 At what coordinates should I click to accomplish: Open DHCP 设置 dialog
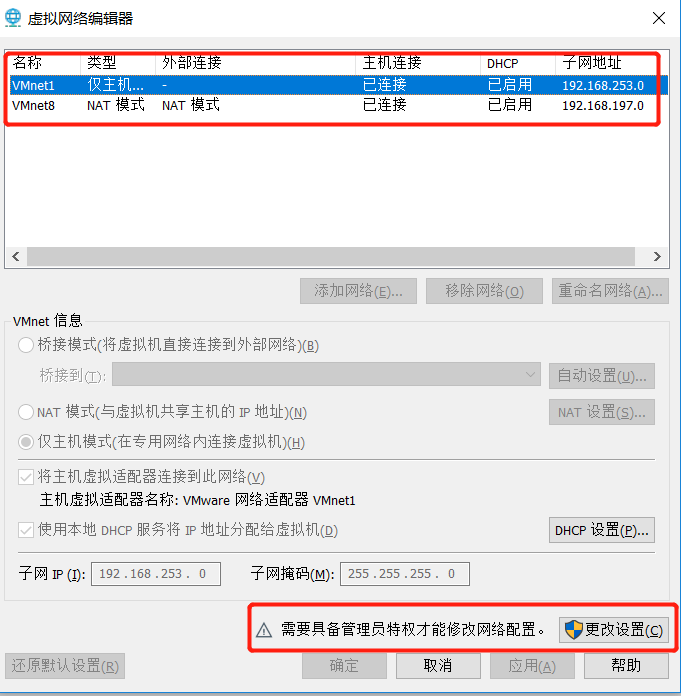click(602, 530)
